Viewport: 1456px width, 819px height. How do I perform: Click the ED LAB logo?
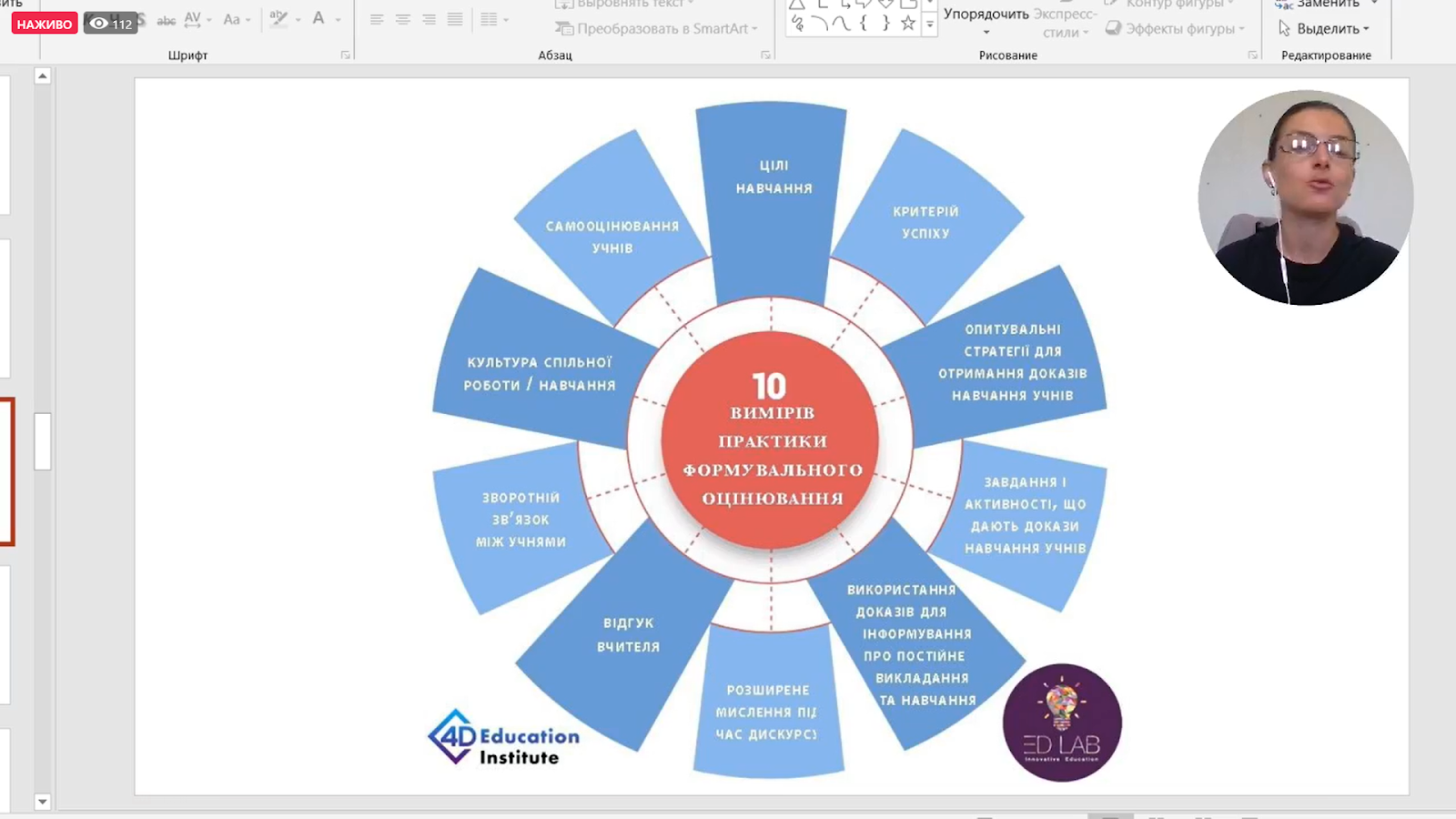coord(1062,723)
